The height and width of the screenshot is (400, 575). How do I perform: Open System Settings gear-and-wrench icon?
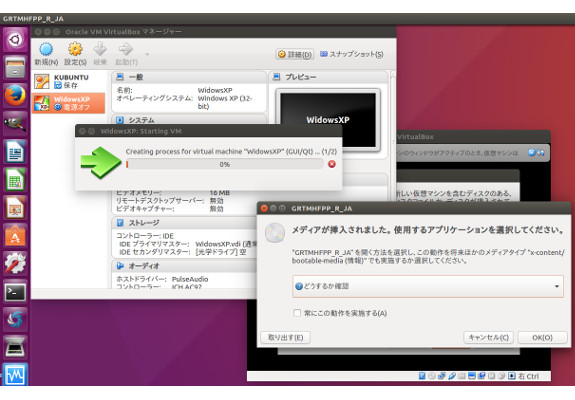coord(15,263)
